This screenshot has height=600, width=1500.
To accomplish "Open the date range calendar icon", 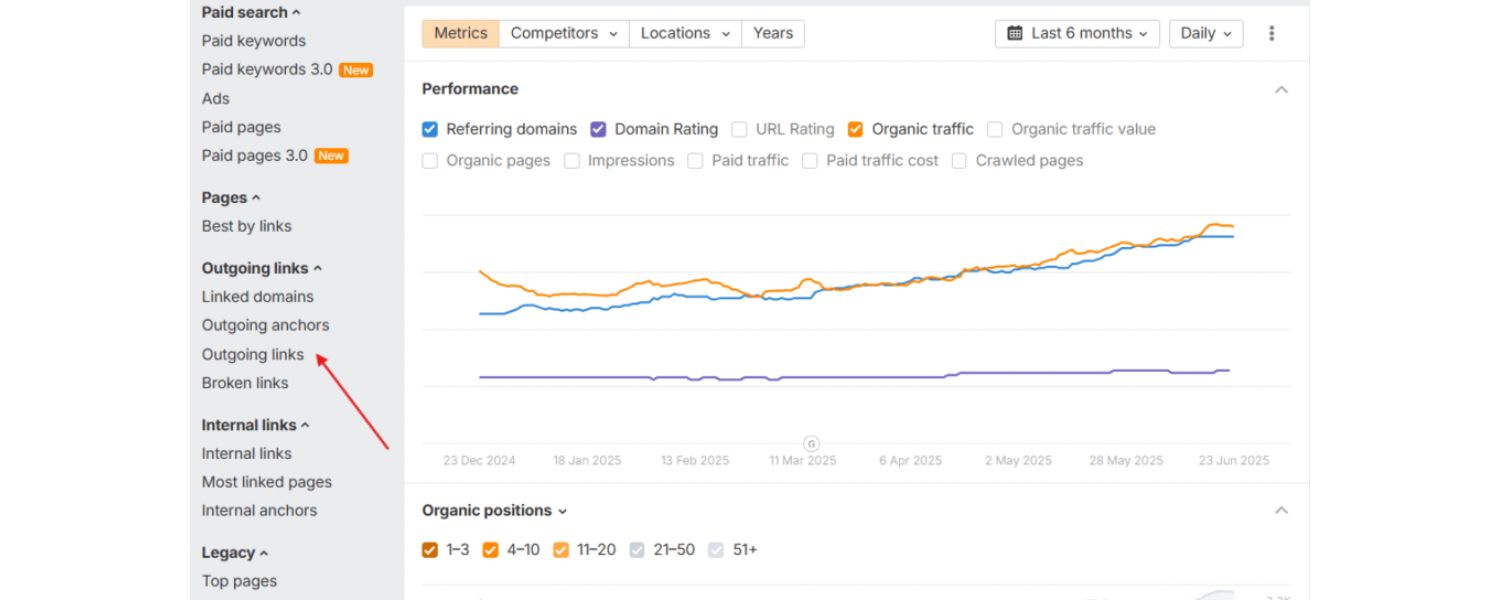I will click(x=1014, y=33).
